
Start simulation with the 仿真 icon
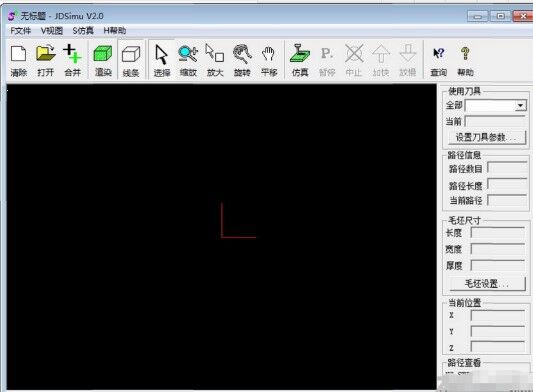(300, 60)
